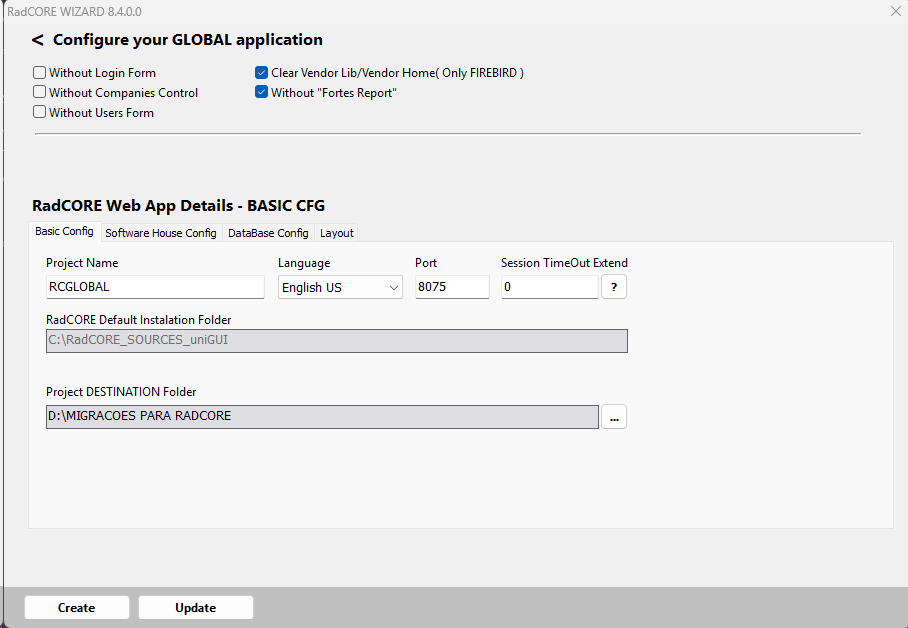Click the Project DESTINATION Folder path field
908x628 pixels.
click(322, 416)
